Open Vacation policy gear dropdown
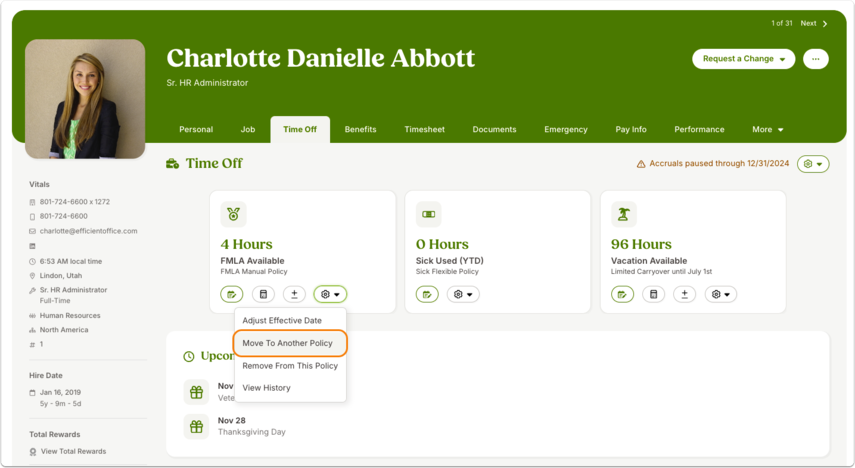 [721, 295]
